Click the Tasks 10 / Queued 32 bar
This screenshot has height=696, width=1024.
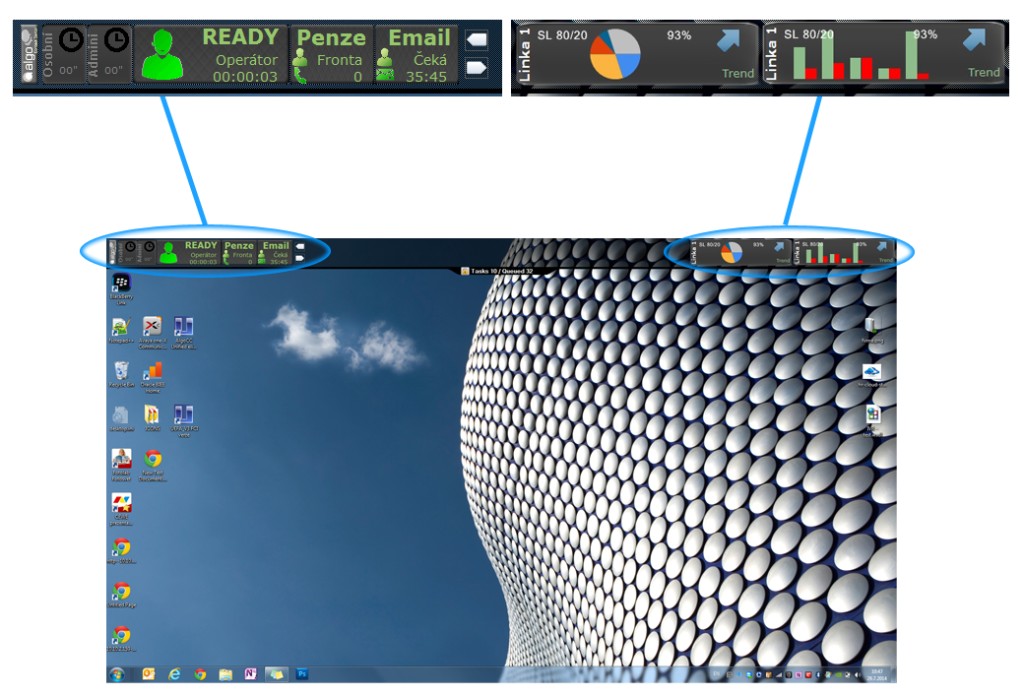pyautogui.click(x=502, y=270)
